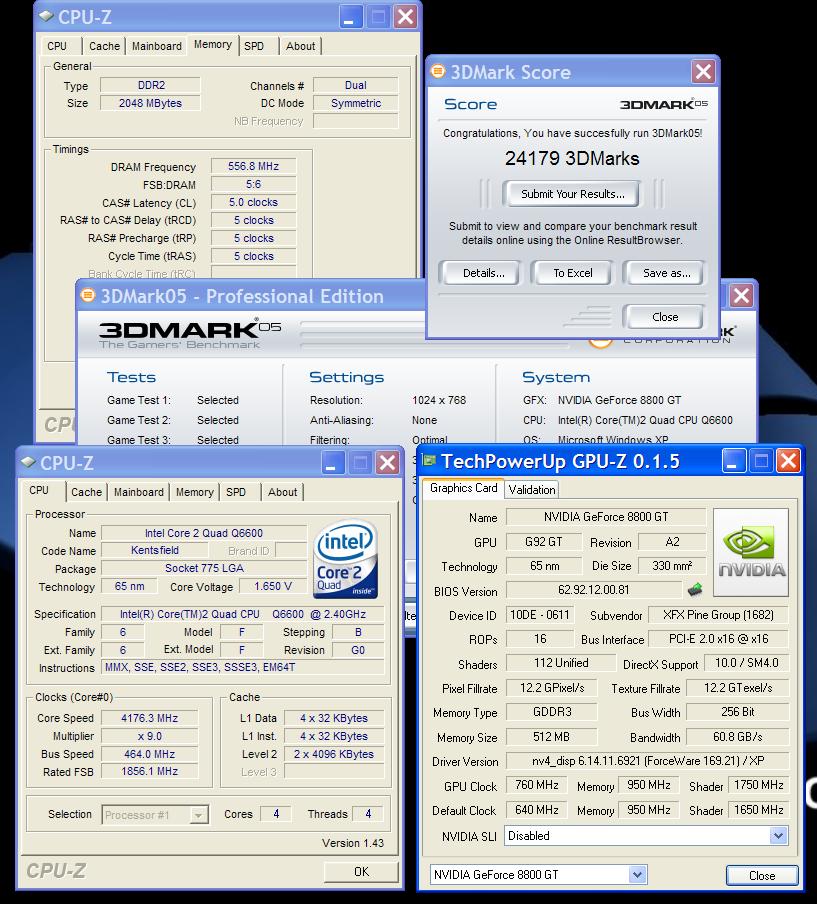817x904 pixels.
Task: Click the Details button in 3DMark Score
Action: tap(483, 273)
